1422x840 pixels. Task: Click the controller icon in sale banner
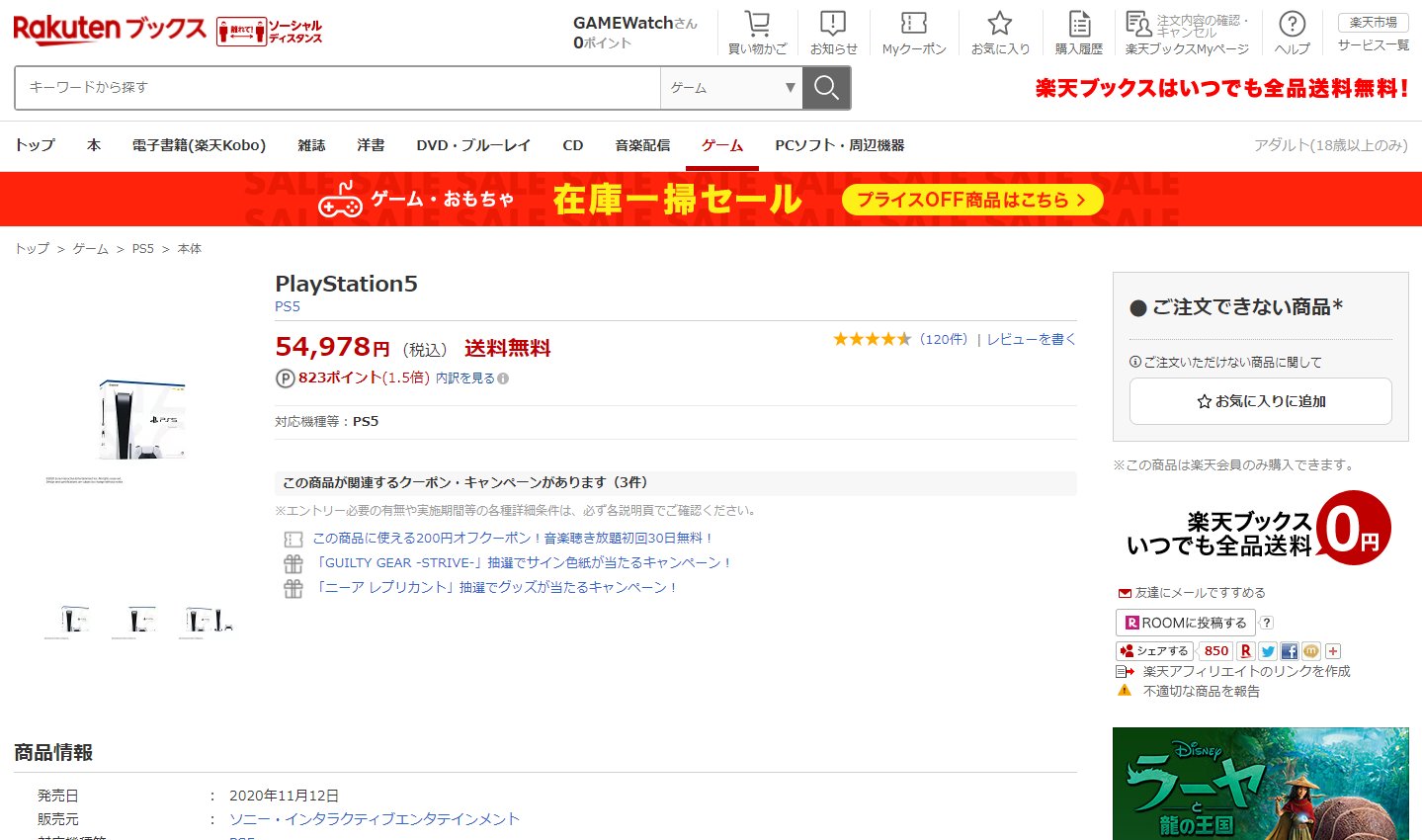pos(341,200)
